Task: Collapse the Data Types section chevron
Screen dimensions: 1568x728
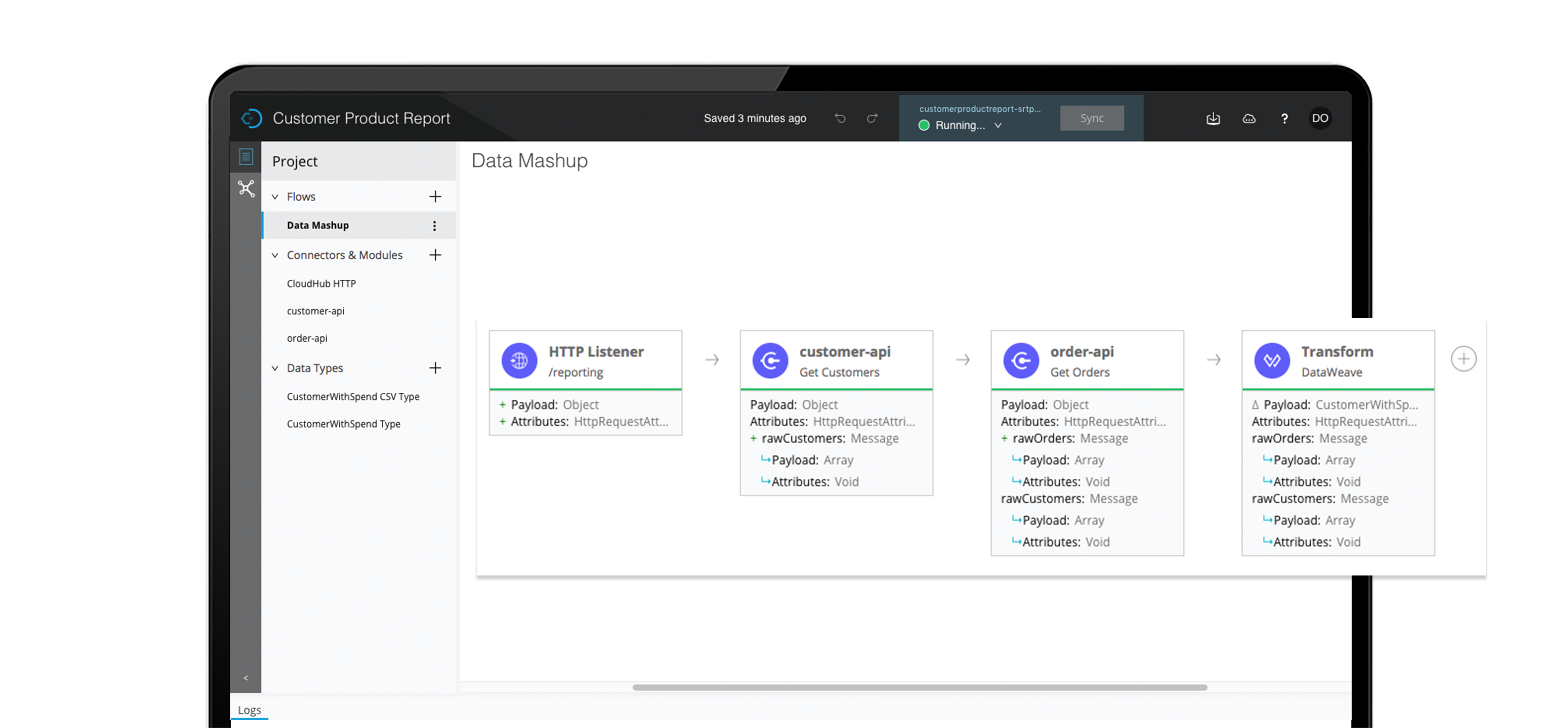Action: pyautogui.click(x=275, y=368)
